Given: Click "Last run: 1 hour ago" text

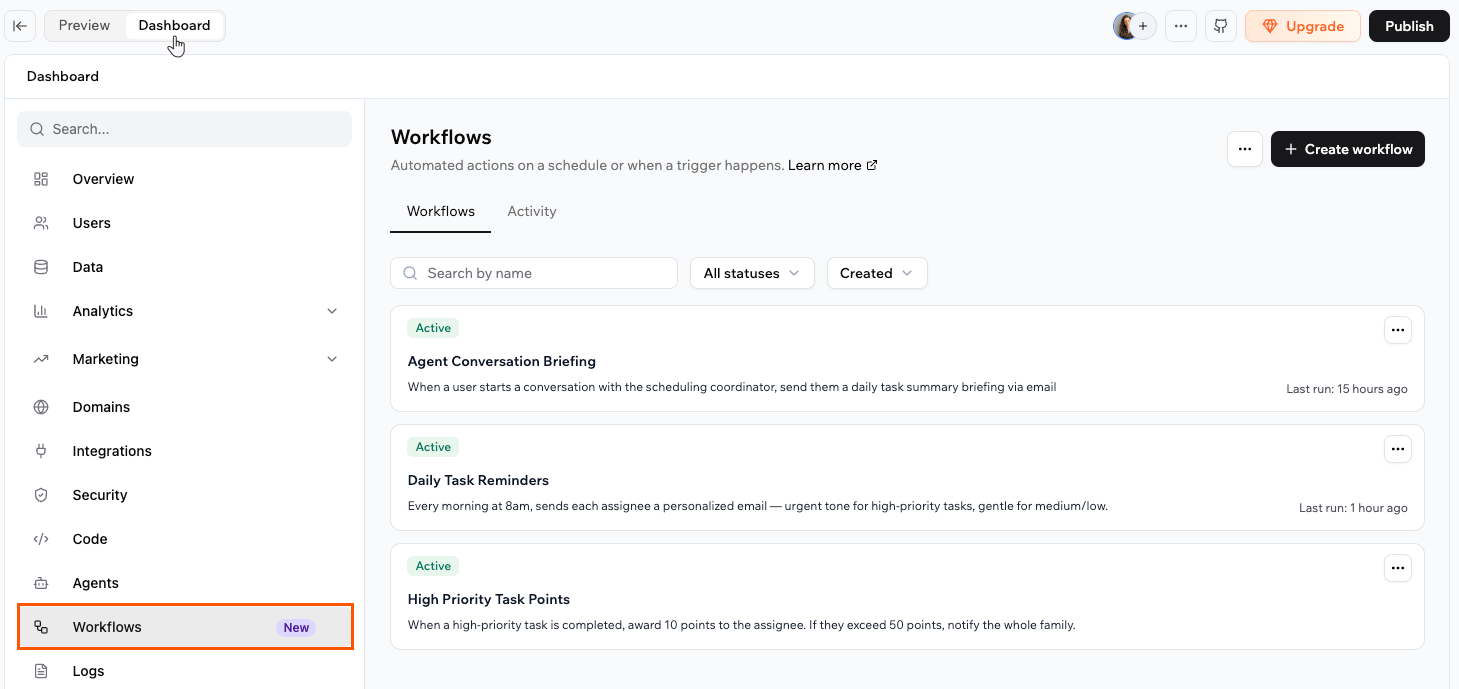Looking at the screenshot, I should pos(1353,508).
